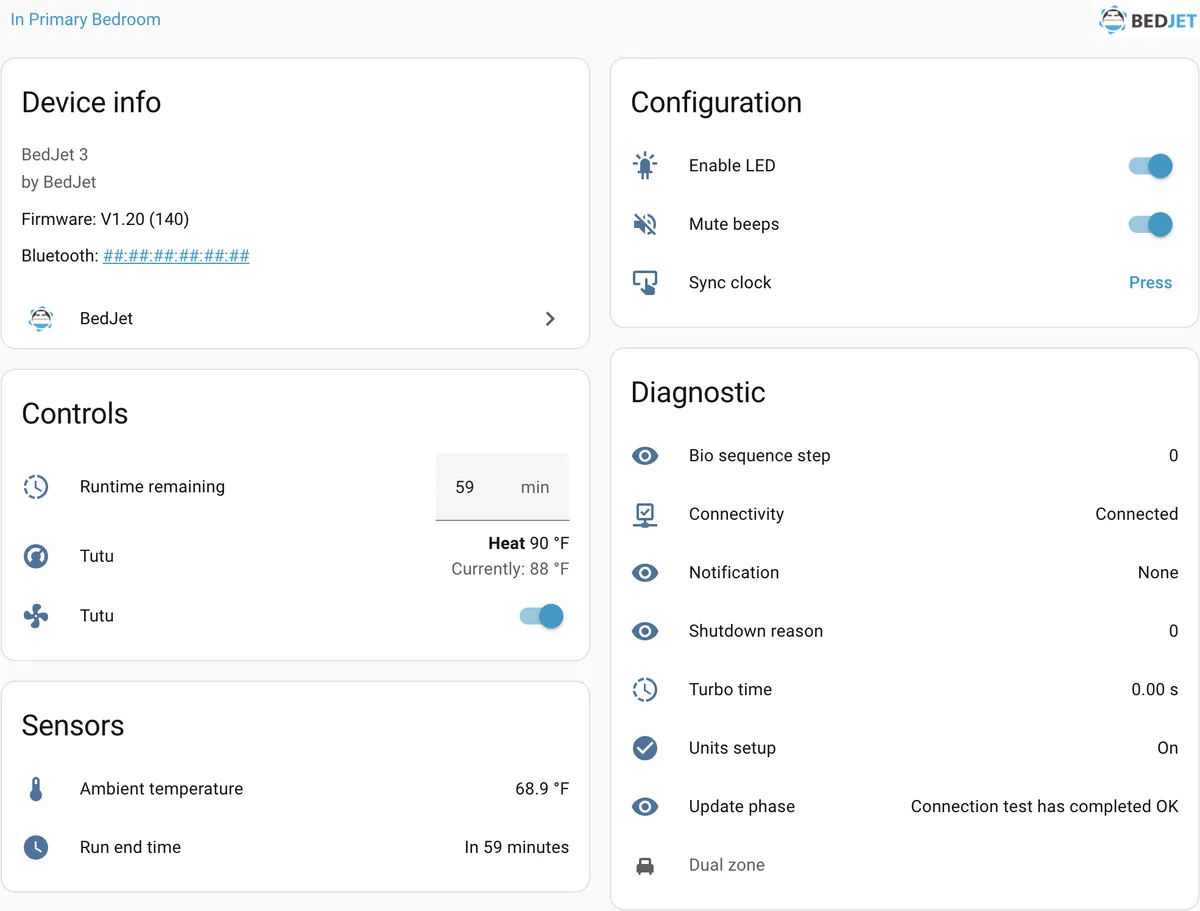Image resolution: width=1200 pixels, height=911 pixels.
Task: Click the Turbo time timer icon
Action: point(645,690)
